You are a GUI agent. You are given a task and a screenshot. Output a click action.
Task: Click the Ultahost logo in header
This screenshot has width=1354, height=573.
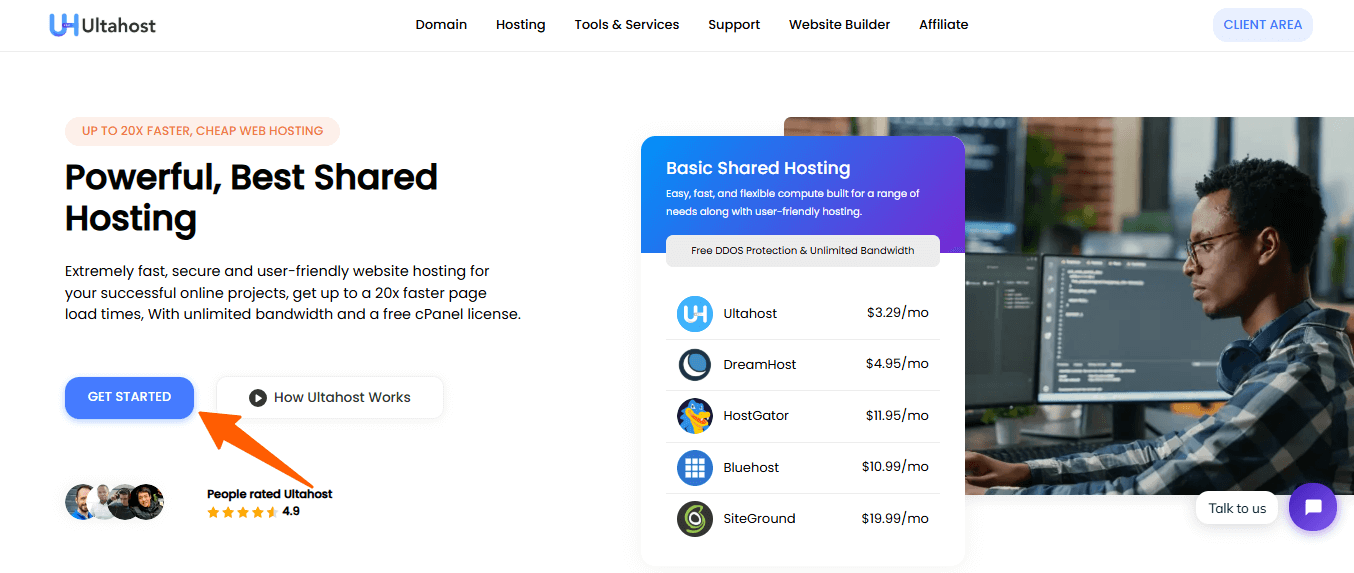(102, 25)
